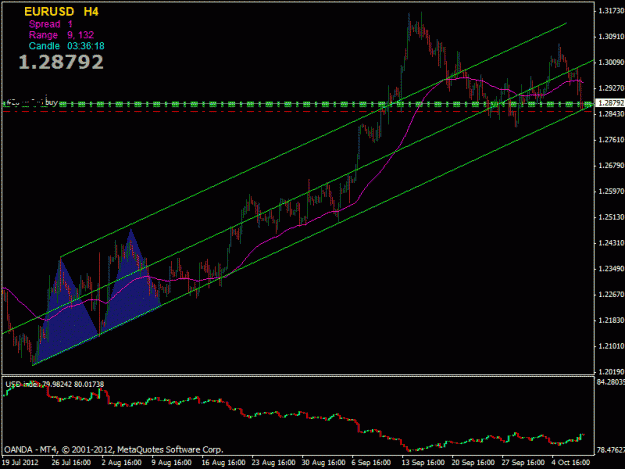Click the 1.21830 price axis label
The image size is (625, 469).
(611, 320)
